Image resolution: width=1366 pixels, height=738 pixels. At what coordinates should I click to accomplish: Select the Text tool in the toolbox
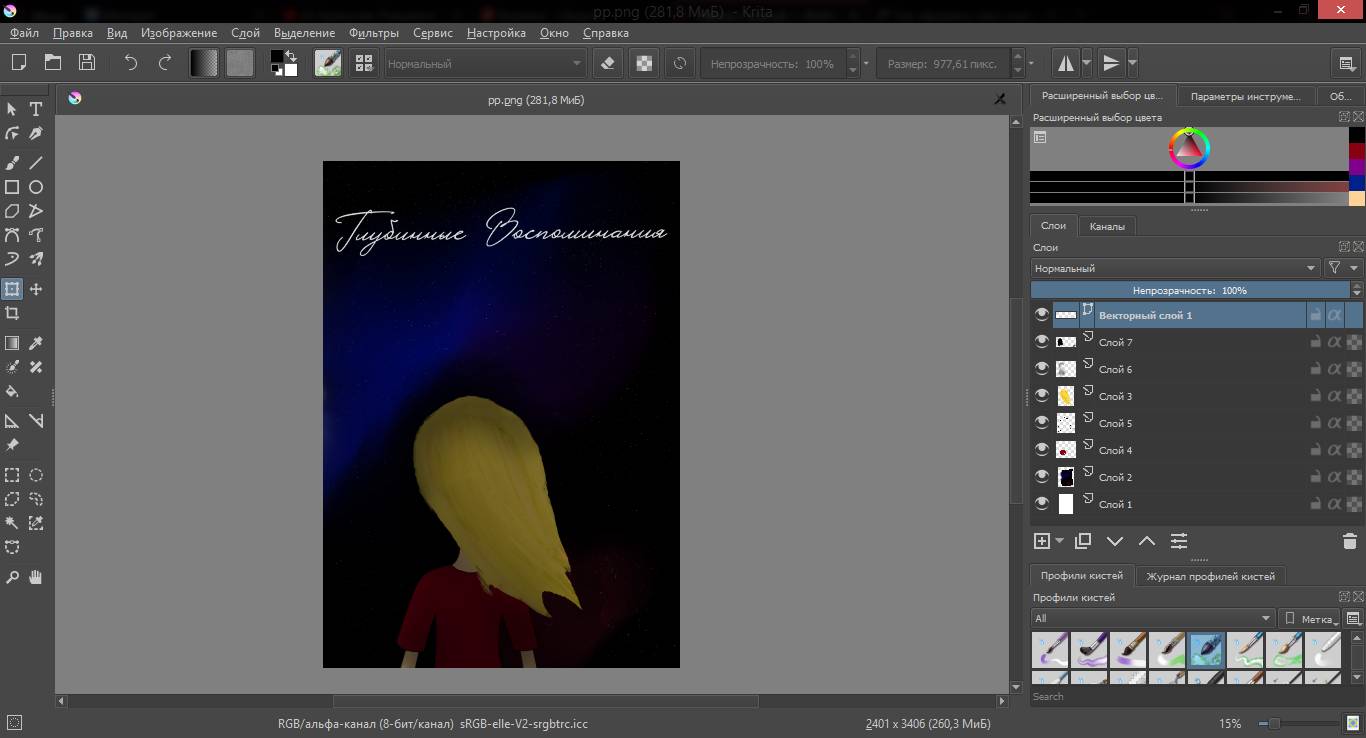[36, 109]
